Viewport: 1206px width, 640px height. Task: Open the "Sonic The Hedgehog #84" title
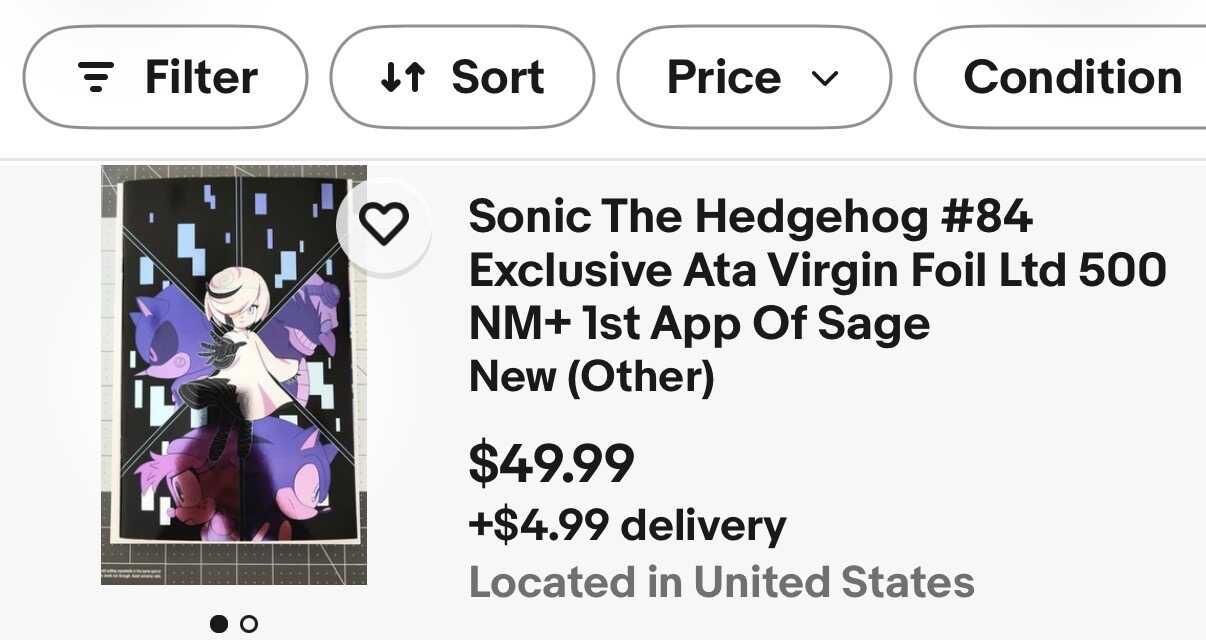point(750,216)
